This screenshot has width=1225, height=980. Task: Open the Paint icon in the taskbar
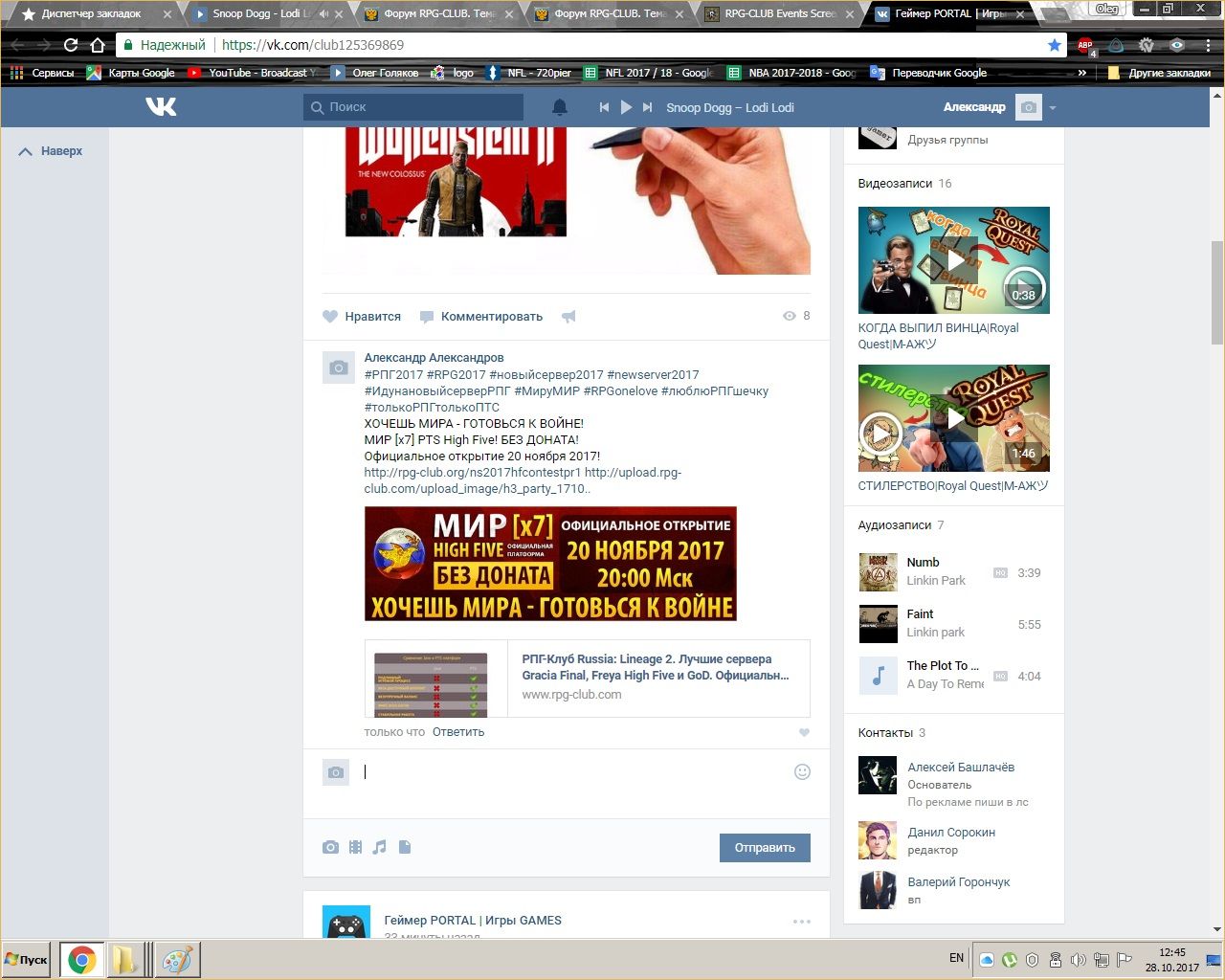tap(175, 960)
